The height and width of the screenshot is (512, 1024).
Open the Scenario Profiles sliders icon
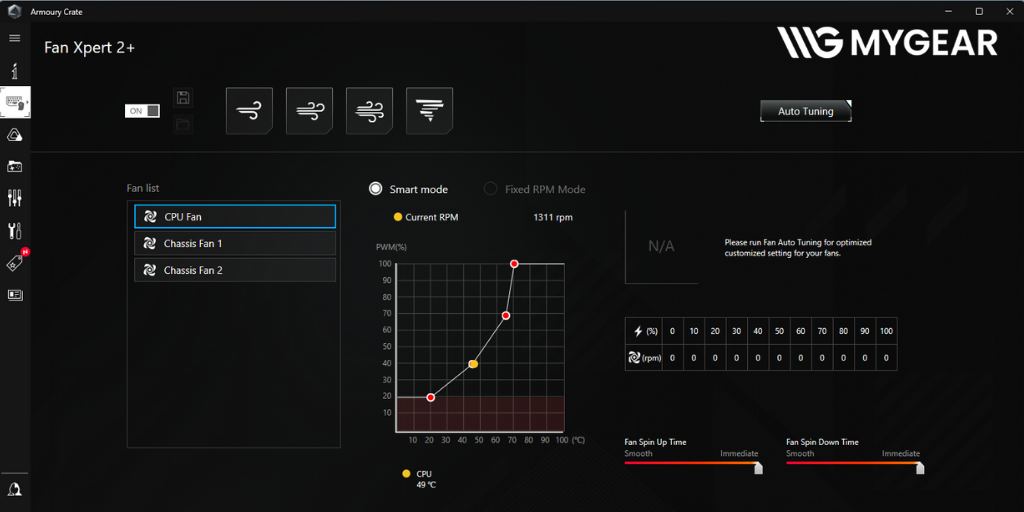coord(14,198)
